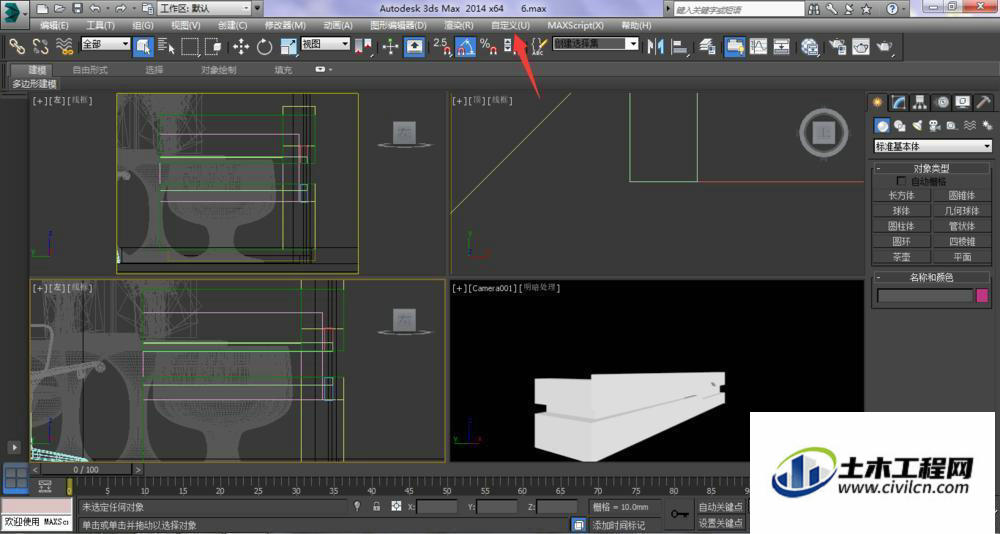Switch to the 自由形式 ribbon tab
The height and width of the screenshot is (534, 1000).
(90, 70)
